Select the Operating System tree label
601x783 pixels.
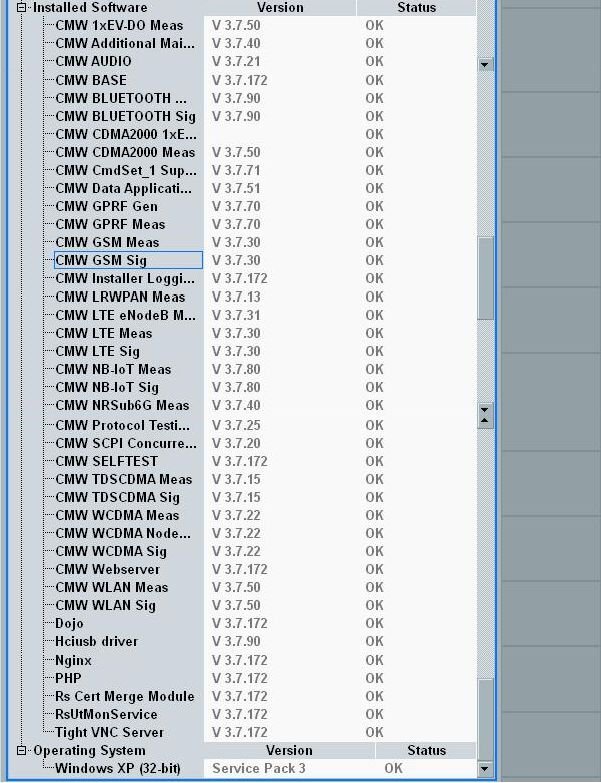(89, 751)
